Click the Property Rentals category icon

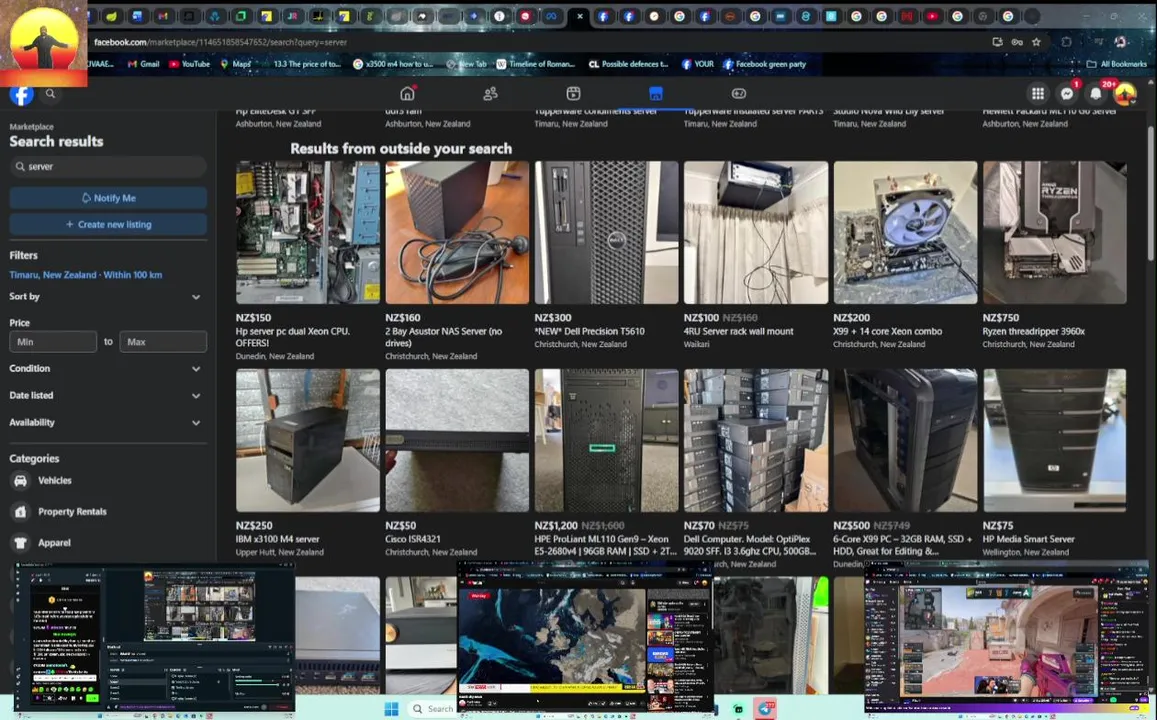[21, 512]
